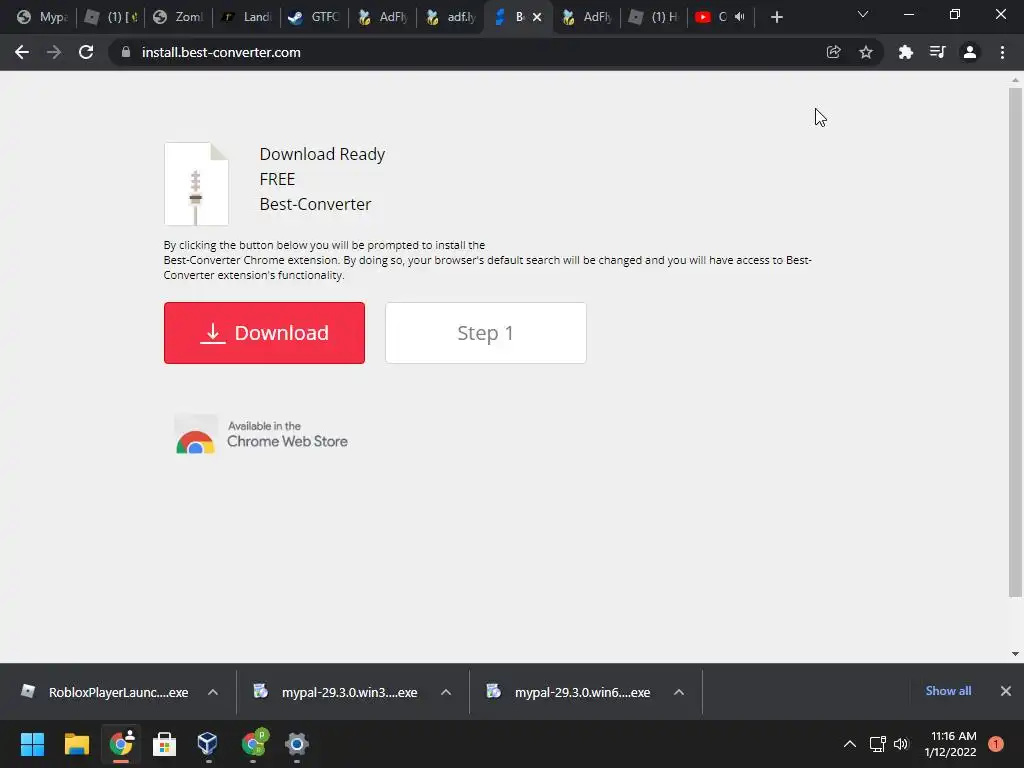Screen dimensions: 1024x768
Task: Open Settings gear from taskbar
Action: (296, 744)
